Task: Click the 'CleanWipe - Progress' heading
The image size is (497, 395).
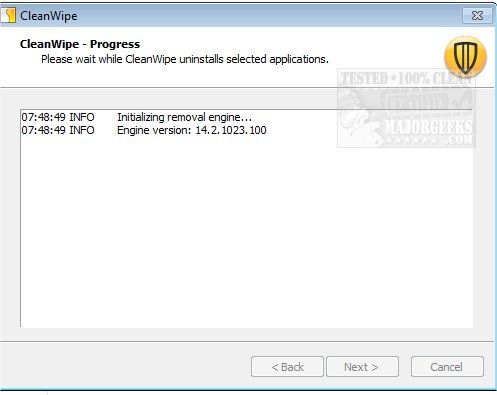Action: 80,44
